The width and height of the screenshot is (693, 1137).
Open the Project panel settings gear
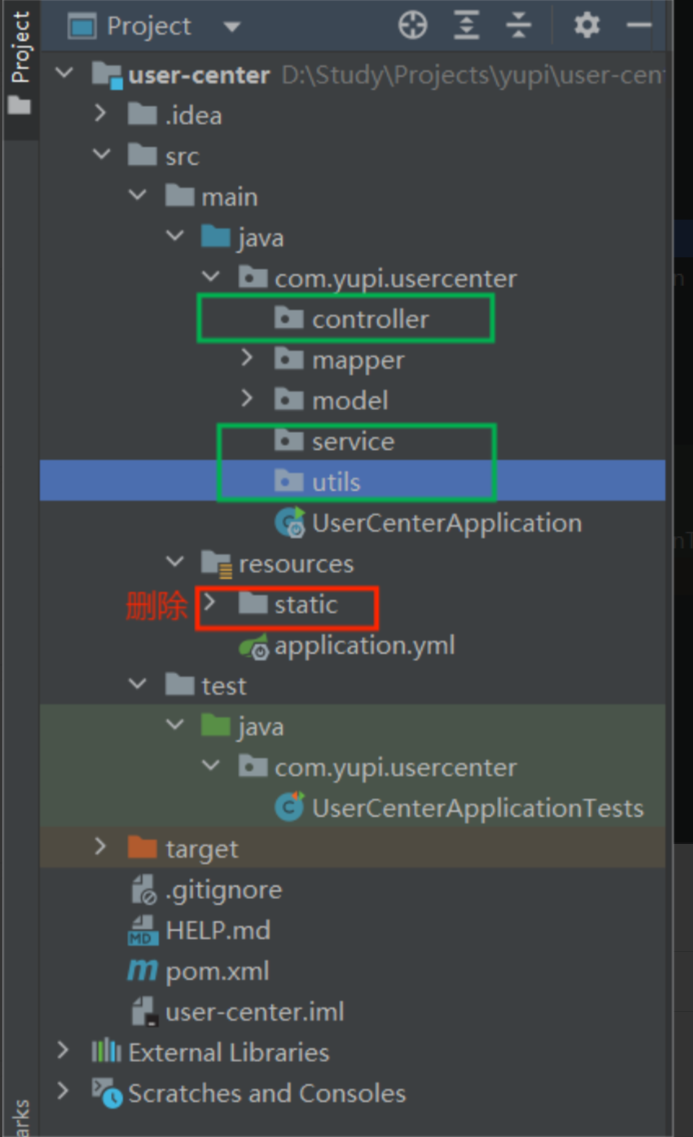(x=587, y=25)
